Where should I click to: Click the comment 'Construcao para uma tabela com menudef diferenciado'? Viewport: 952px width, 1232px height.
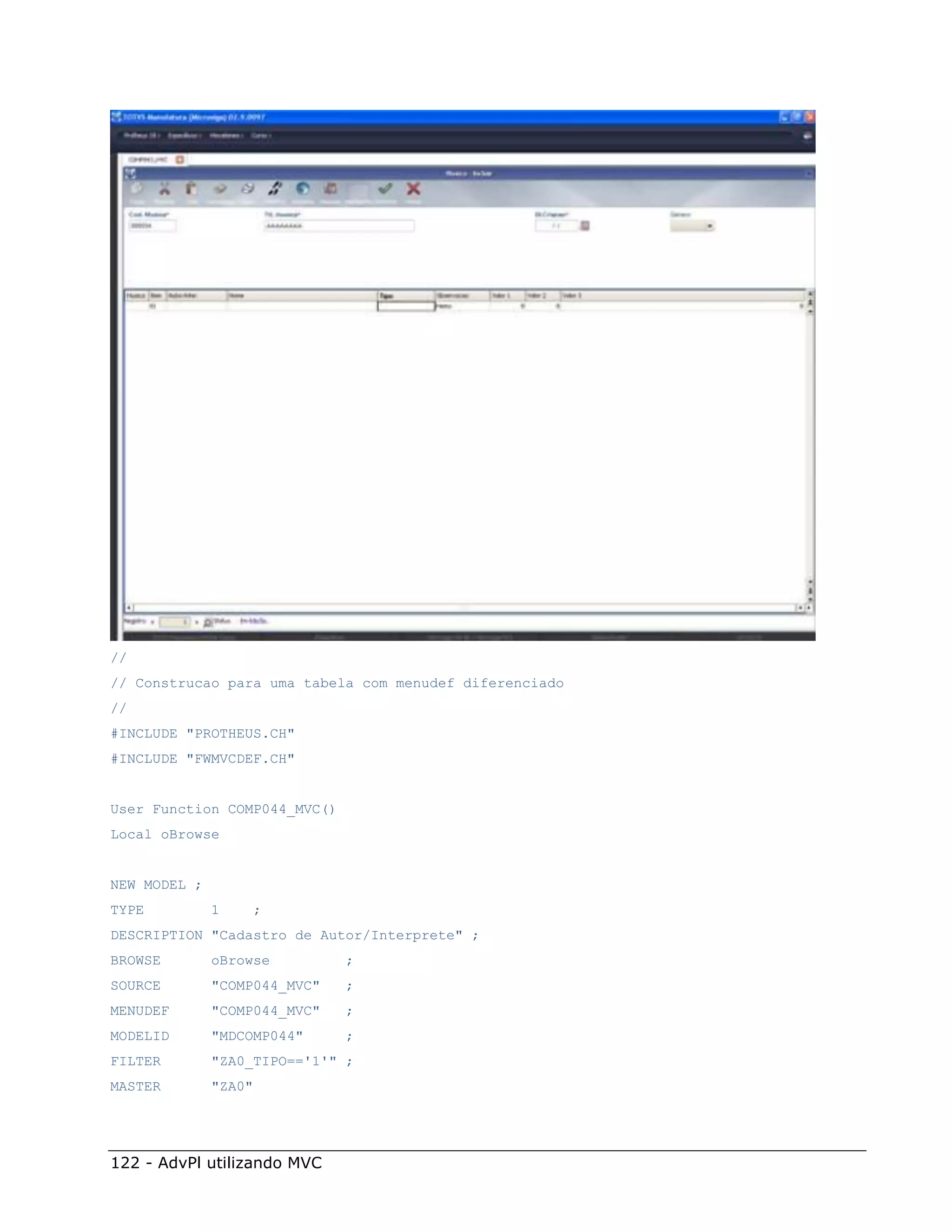[350, 684]
